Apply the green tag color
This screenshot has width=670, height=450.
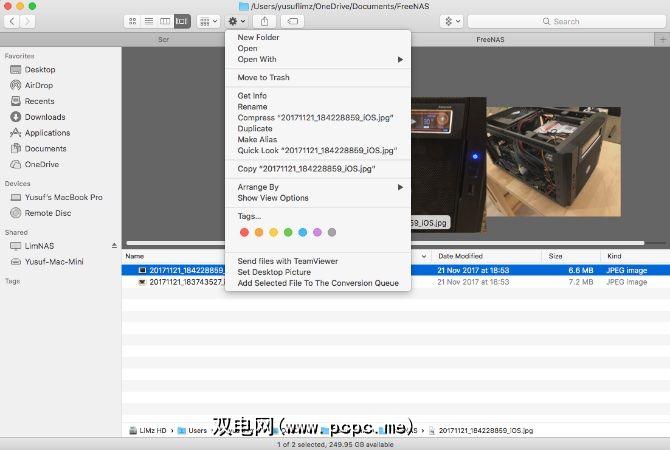(288, 232)
